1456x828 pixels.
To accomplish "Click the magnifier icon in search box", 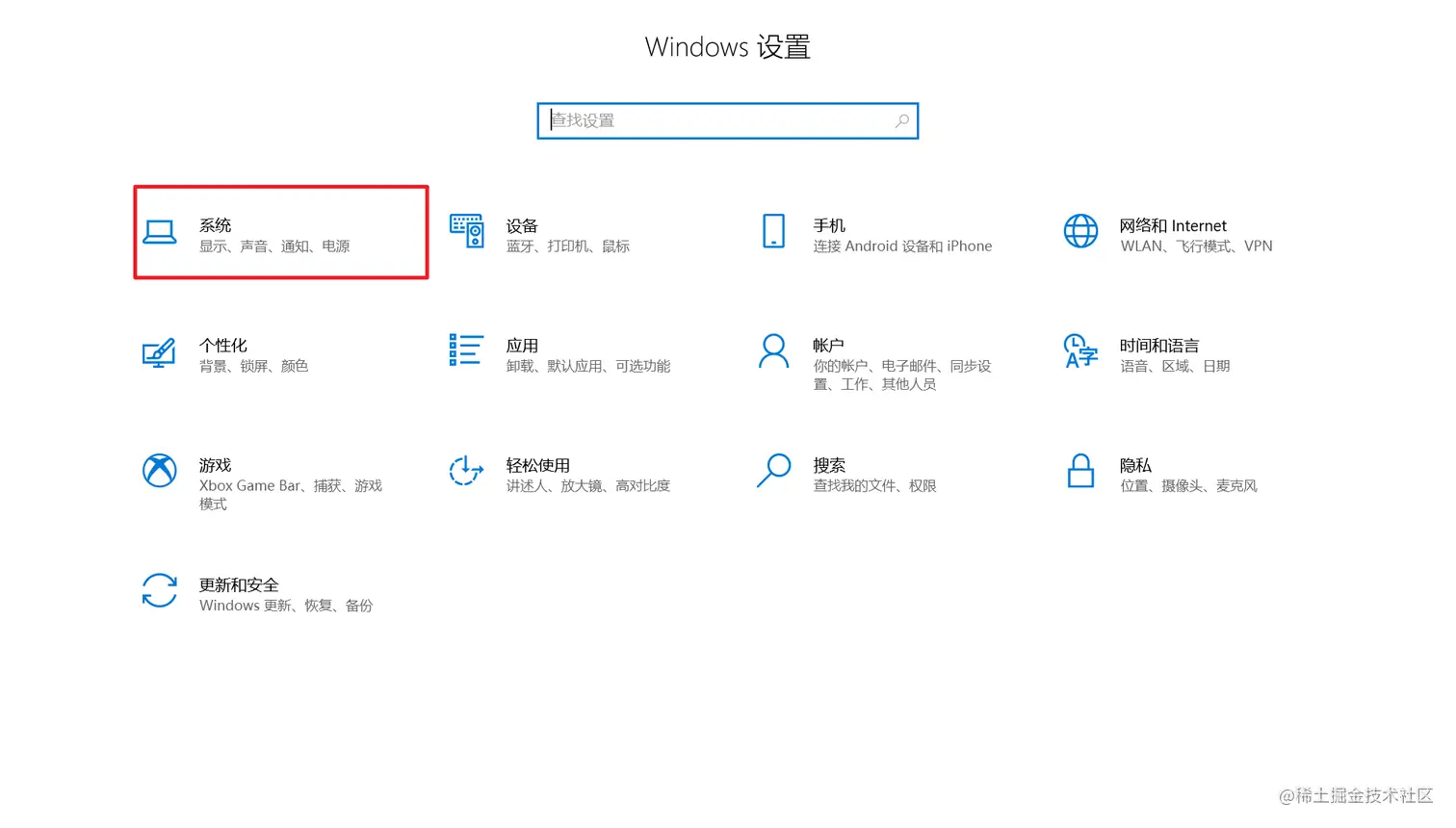I will coord(902,120).
